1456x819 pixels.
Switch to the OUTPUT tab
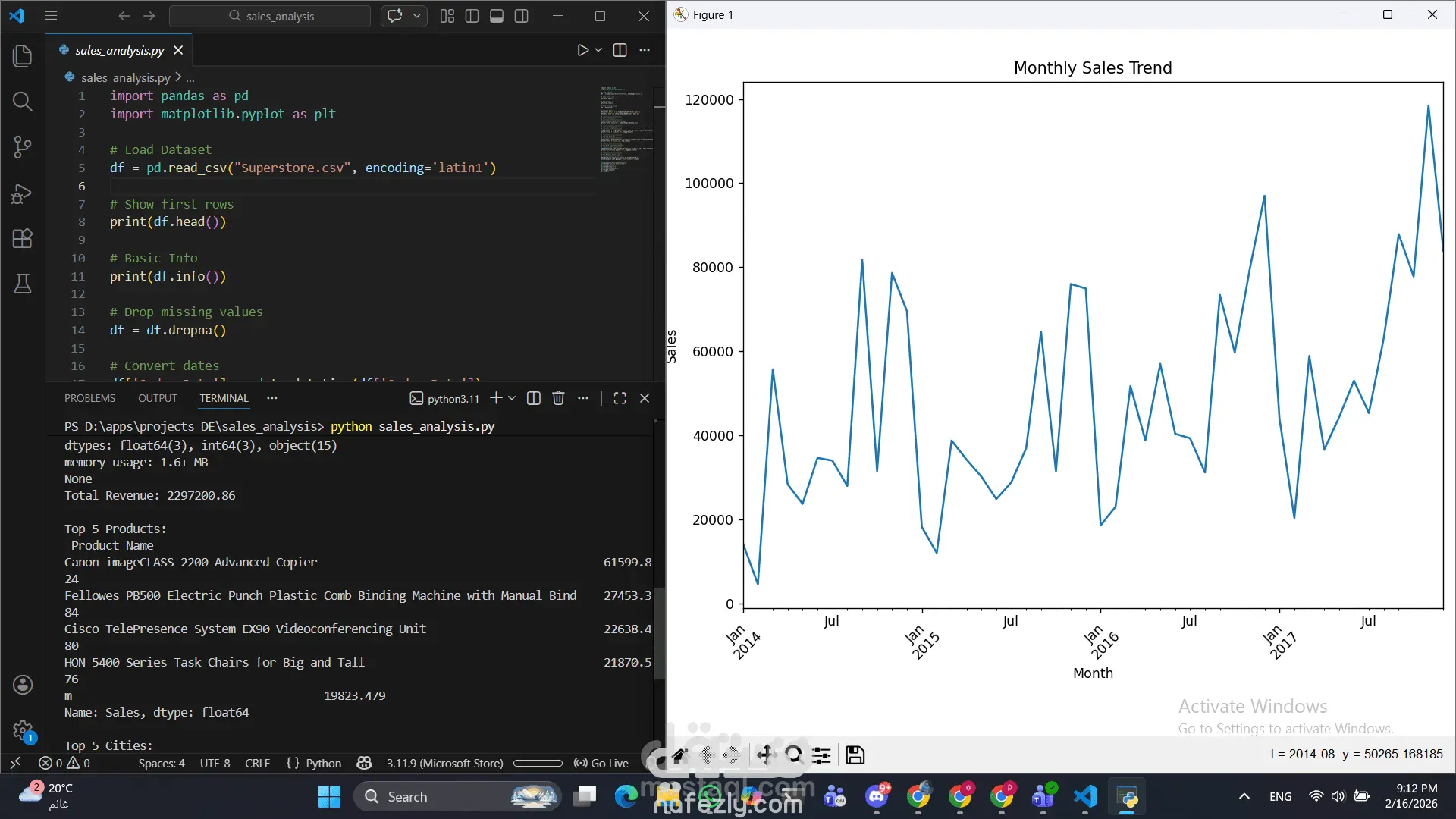tap(157, 398)
